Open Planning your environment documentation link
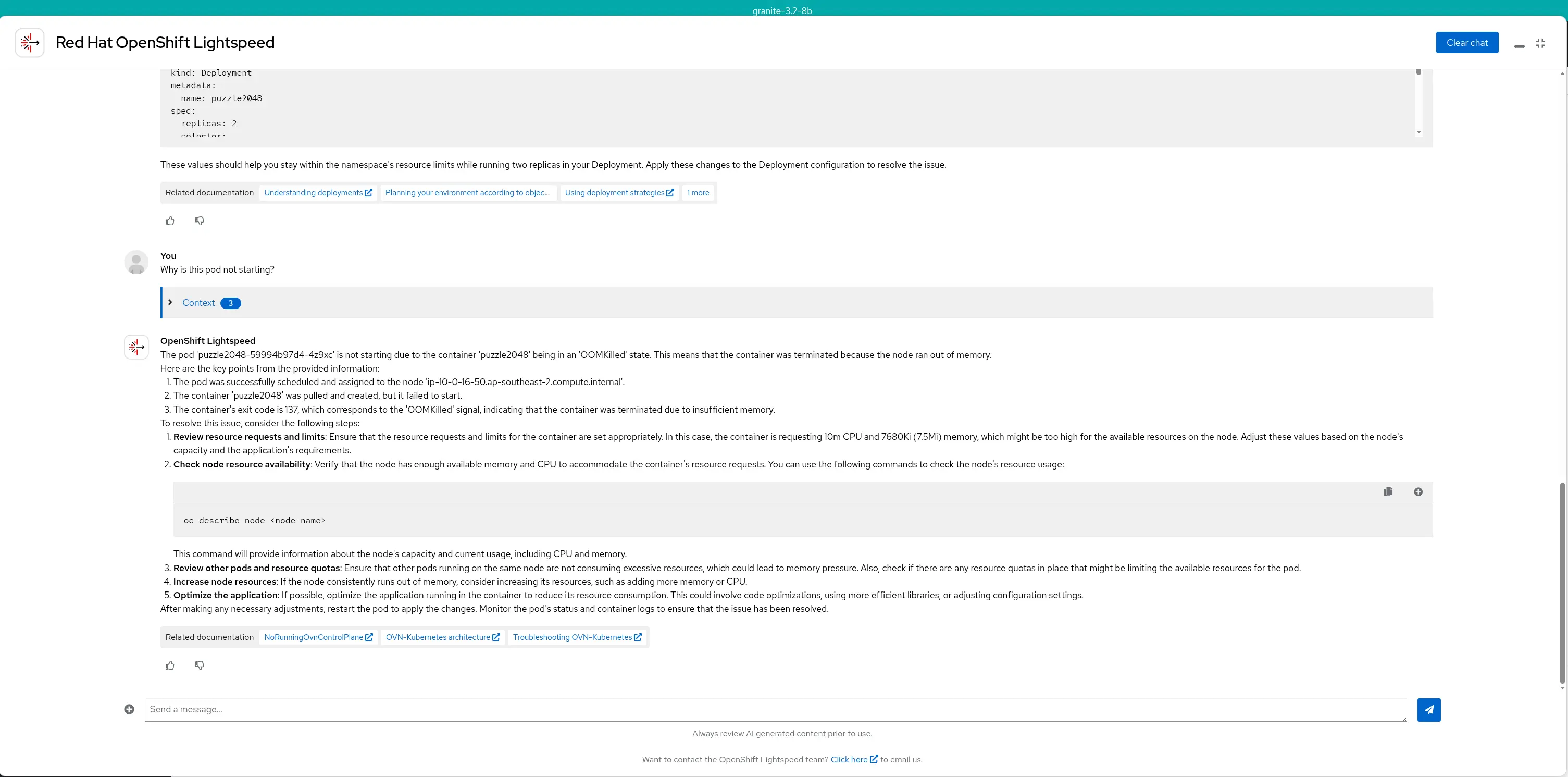The height and width of the screenshot is (777, 1568). 467,192
